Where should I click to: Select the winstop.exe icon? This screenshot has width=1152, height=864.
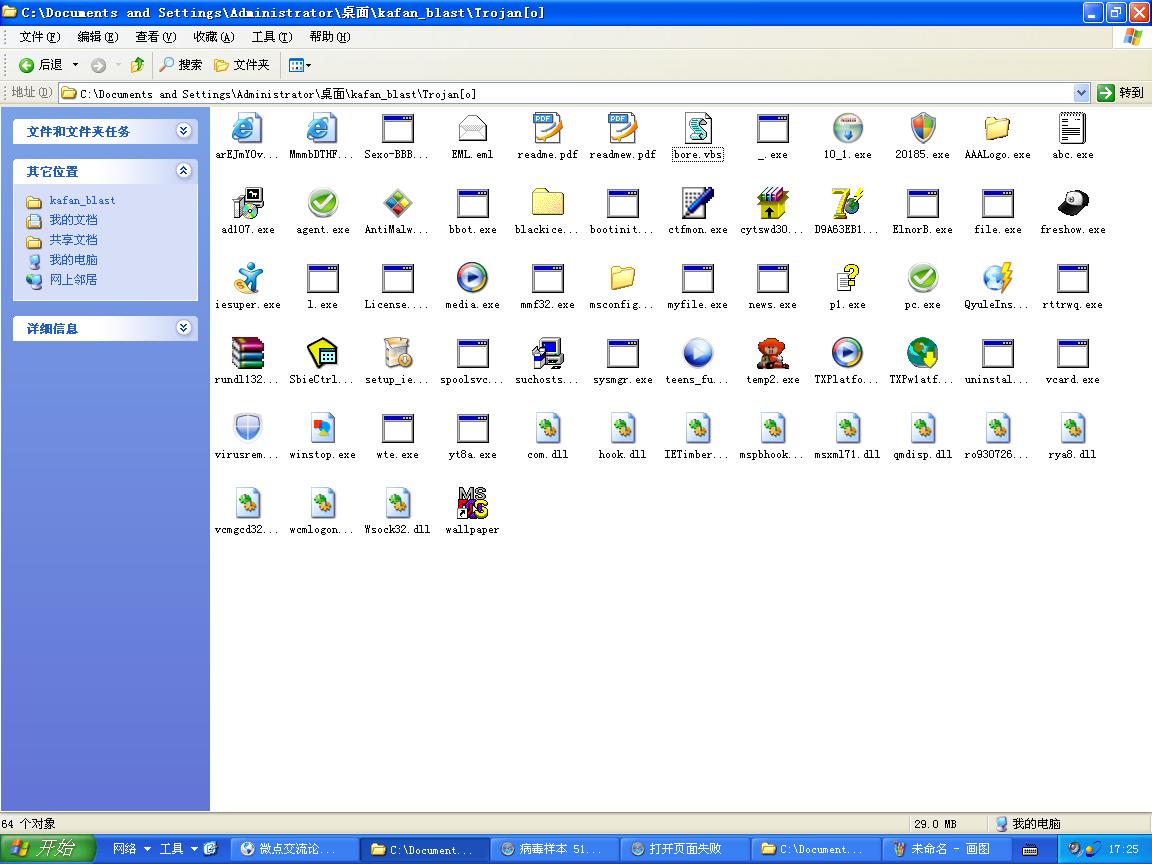(323, 428)
